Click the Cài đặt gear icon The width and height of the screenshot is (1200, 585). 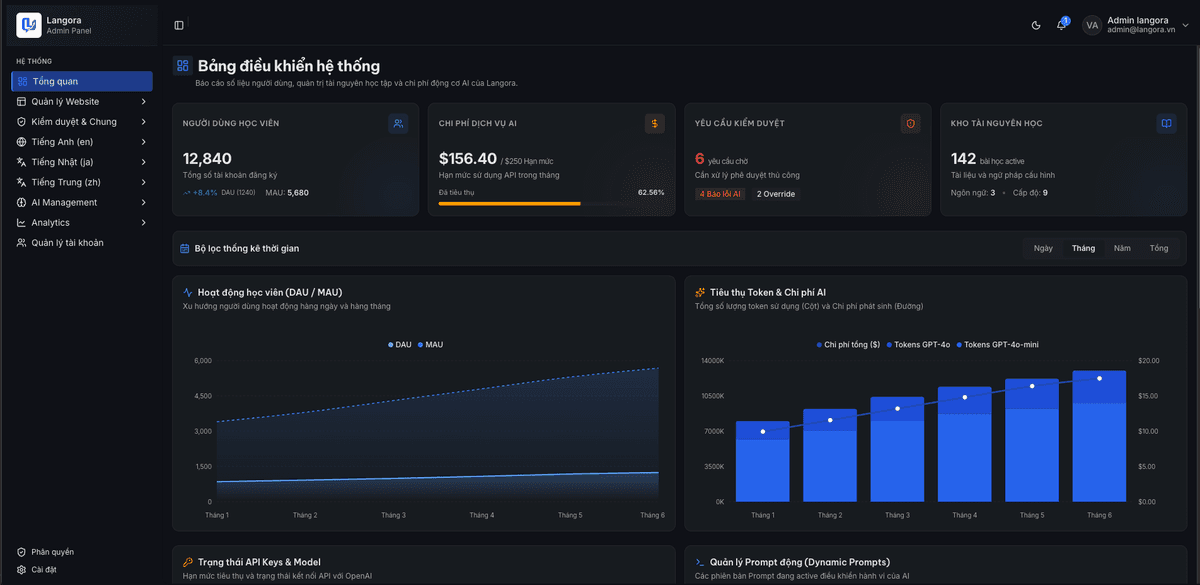click(x=22, y=570)
